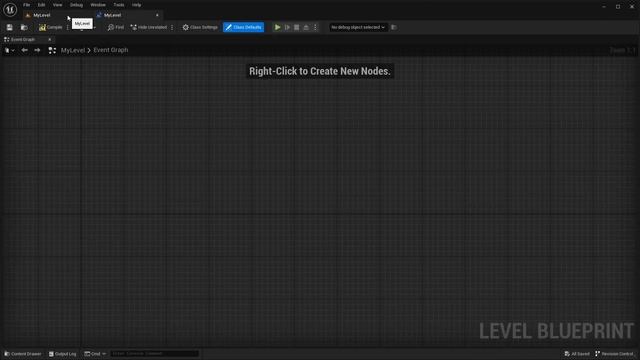Viewport: 640px width, 360px height.
Task: Select the Event Graph tab
Action: point(23,40)
